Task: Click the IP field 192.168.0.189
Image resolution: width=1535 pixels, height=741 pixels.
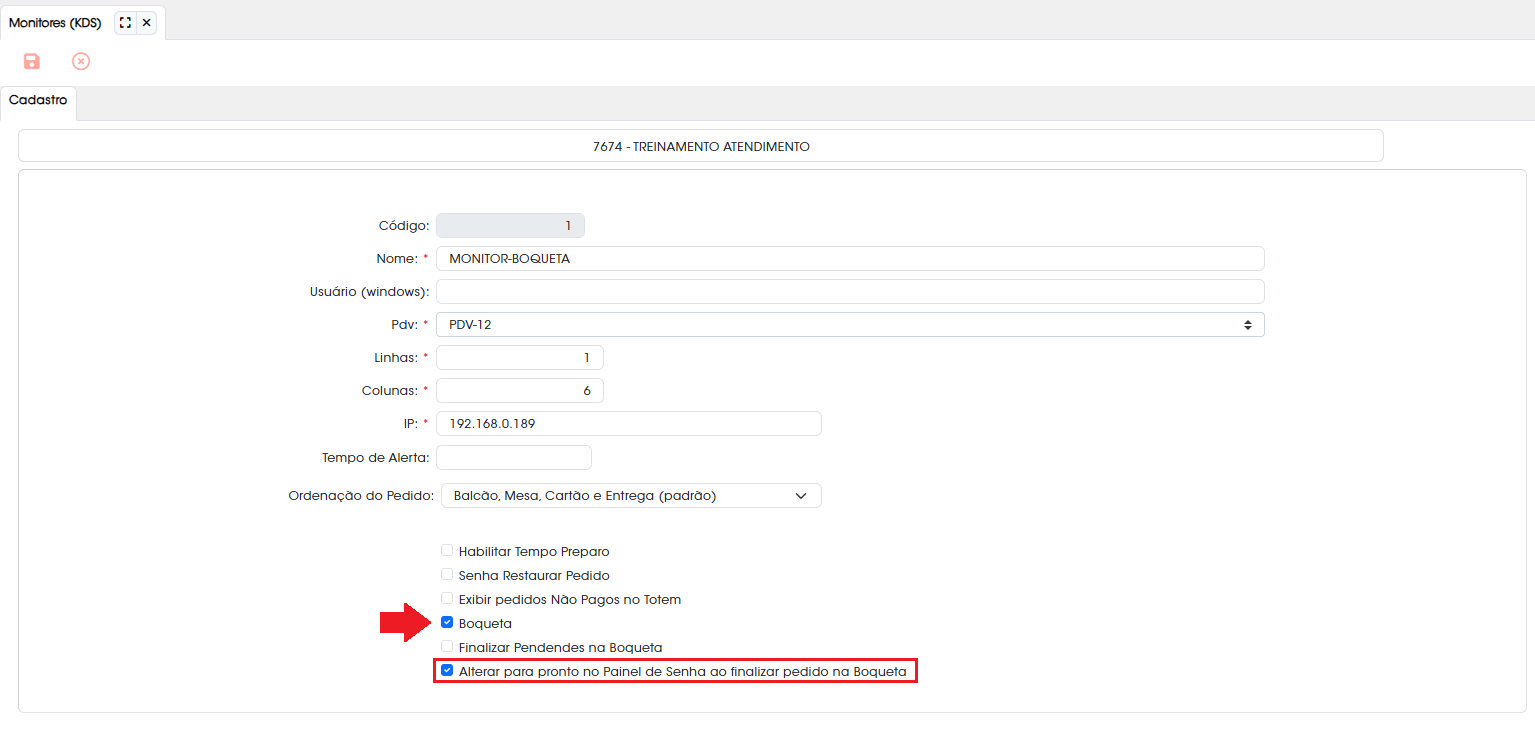Action: (629, 423)
